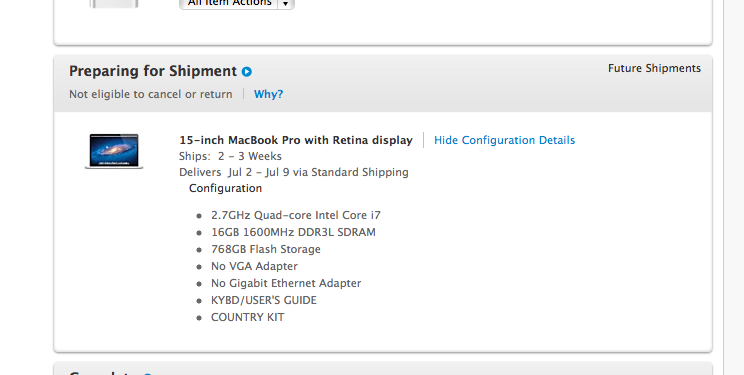Open the All Item Actions dropdown arrow
The width and height of the screenshot is (744, 375).
coord(286,4)
